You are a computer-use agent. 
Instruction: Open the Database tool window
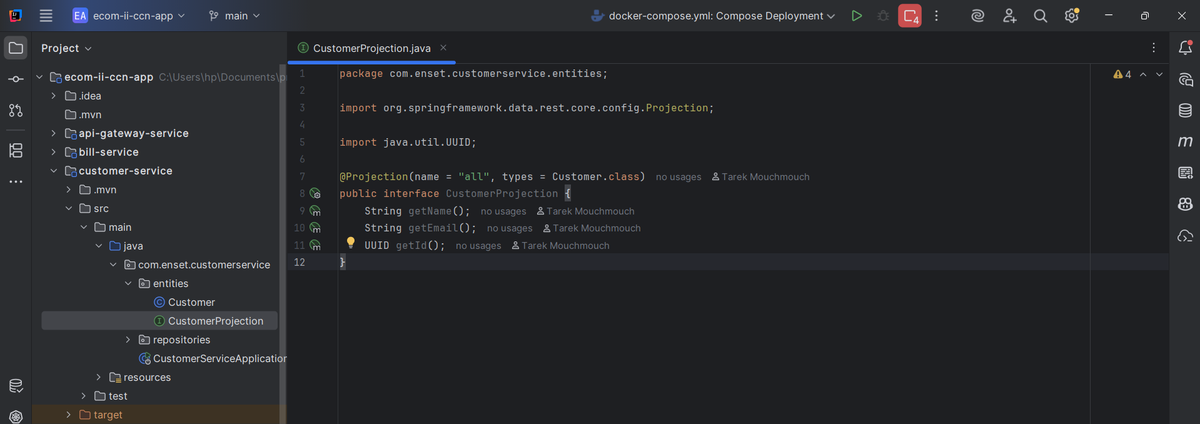1185,110
